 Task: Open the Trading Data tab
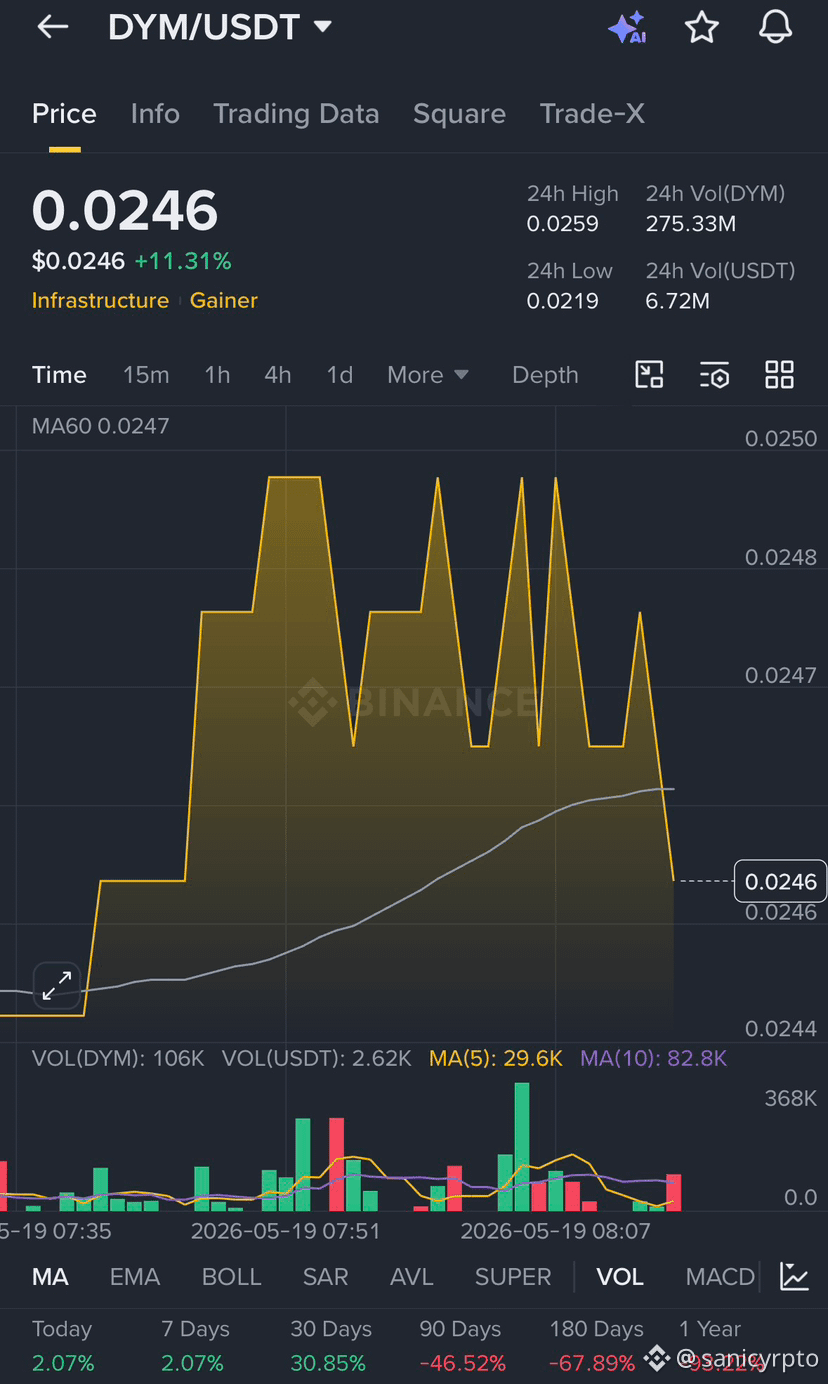(296, 114)
